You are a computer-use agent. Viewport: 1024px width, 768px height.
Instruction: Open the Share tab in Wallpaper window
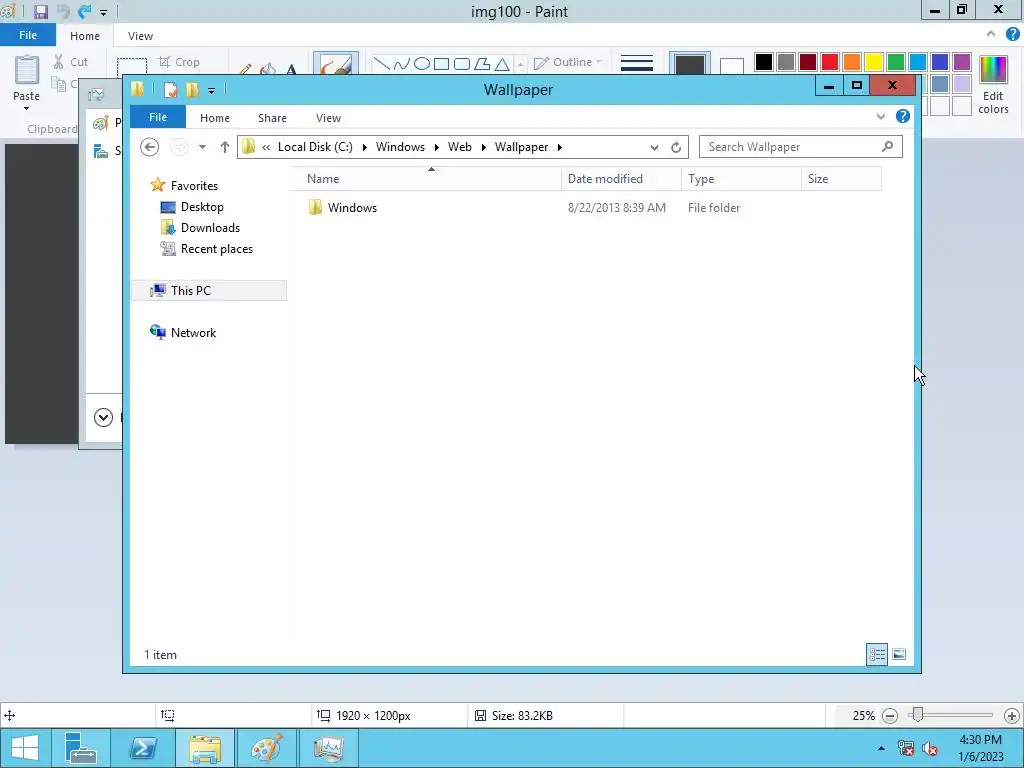(x=272, y=118)
